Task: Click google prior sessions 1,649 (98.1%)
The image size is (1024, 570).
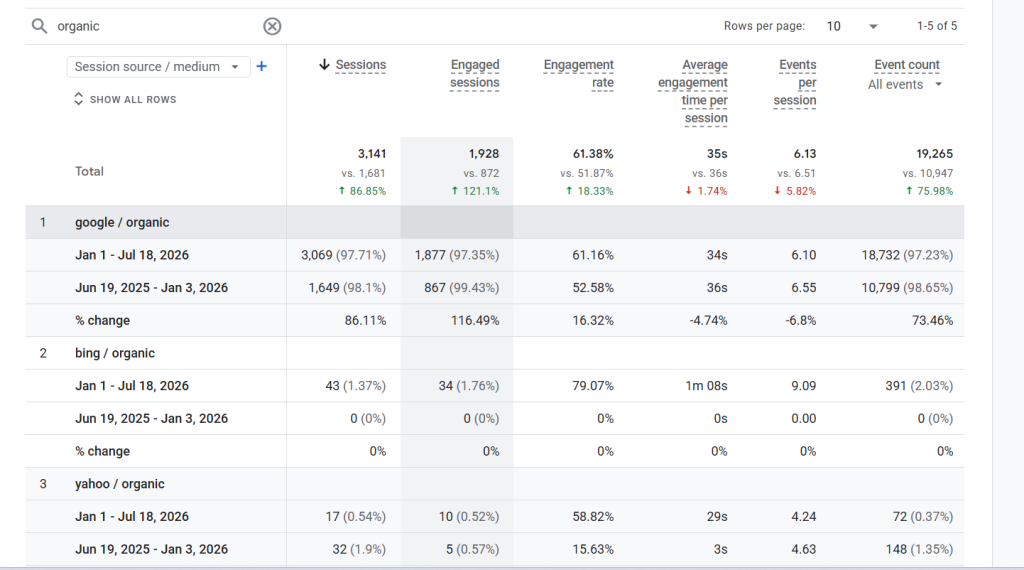Action: [347, 288]
